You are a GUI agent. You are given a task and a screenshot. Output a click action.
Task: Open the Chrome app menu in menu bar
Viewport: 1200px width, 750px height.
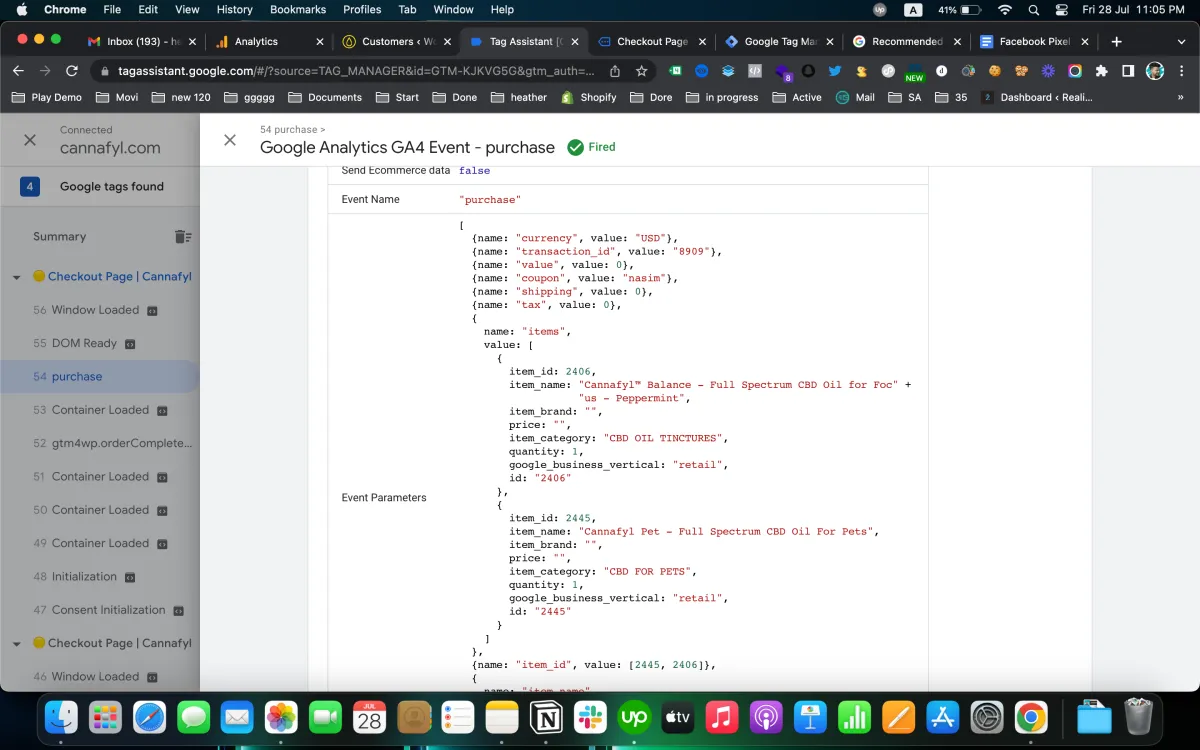tap(65, 10)
